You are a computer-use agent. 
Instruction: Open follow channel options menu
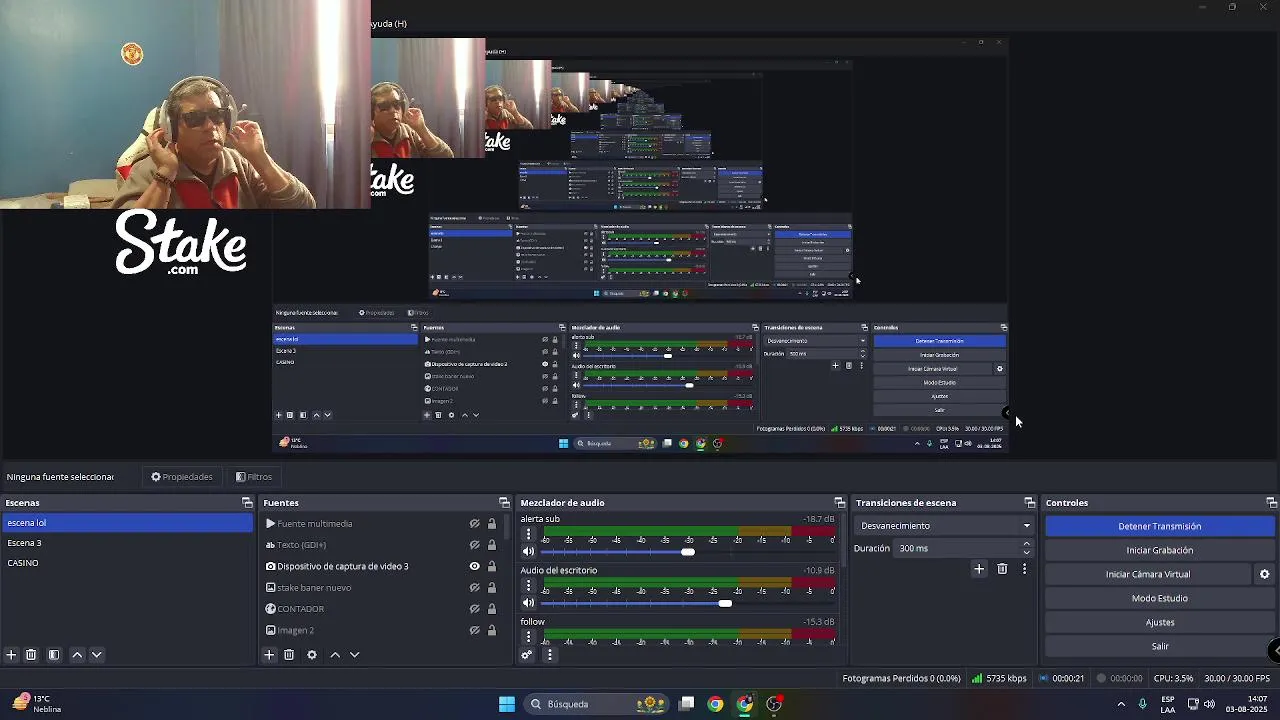click(x=528, y=637)
